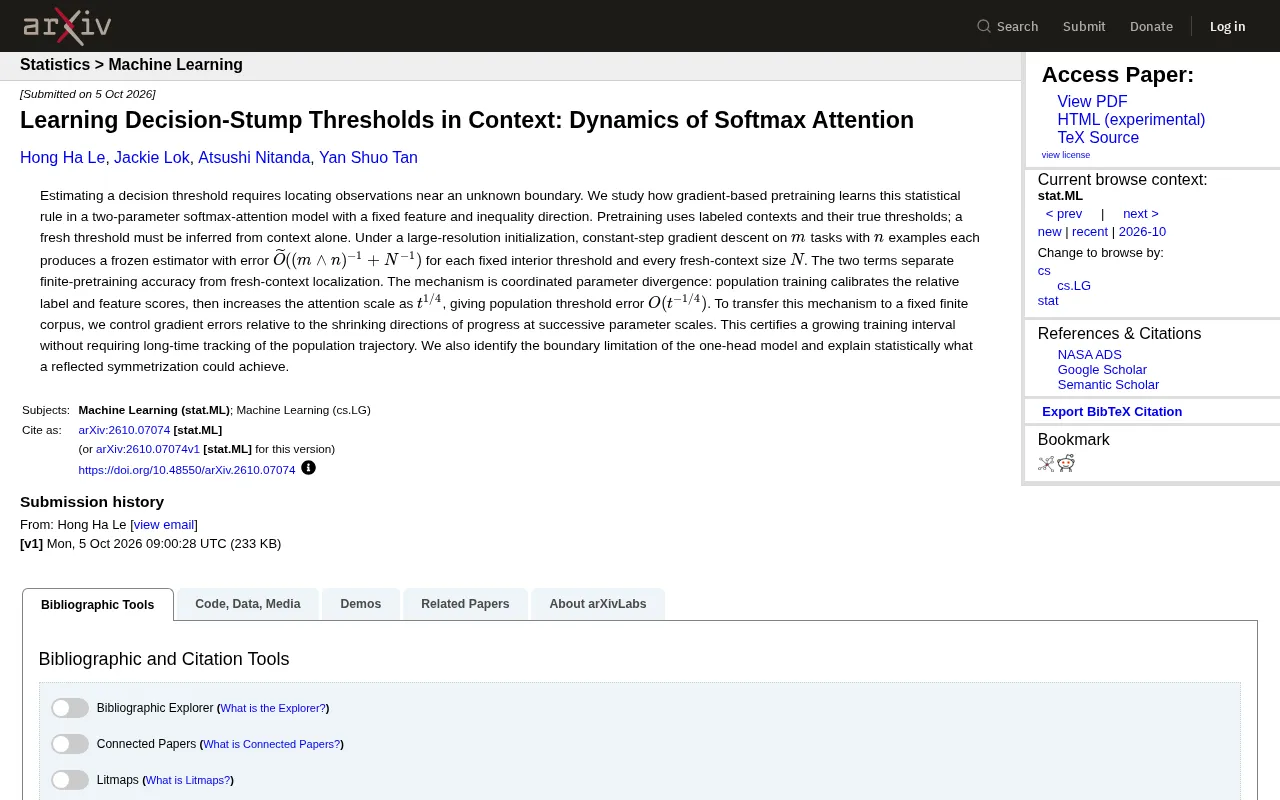Select the Demos tab
This screenshot has width=1280, height=800.
tap(361, 604)
